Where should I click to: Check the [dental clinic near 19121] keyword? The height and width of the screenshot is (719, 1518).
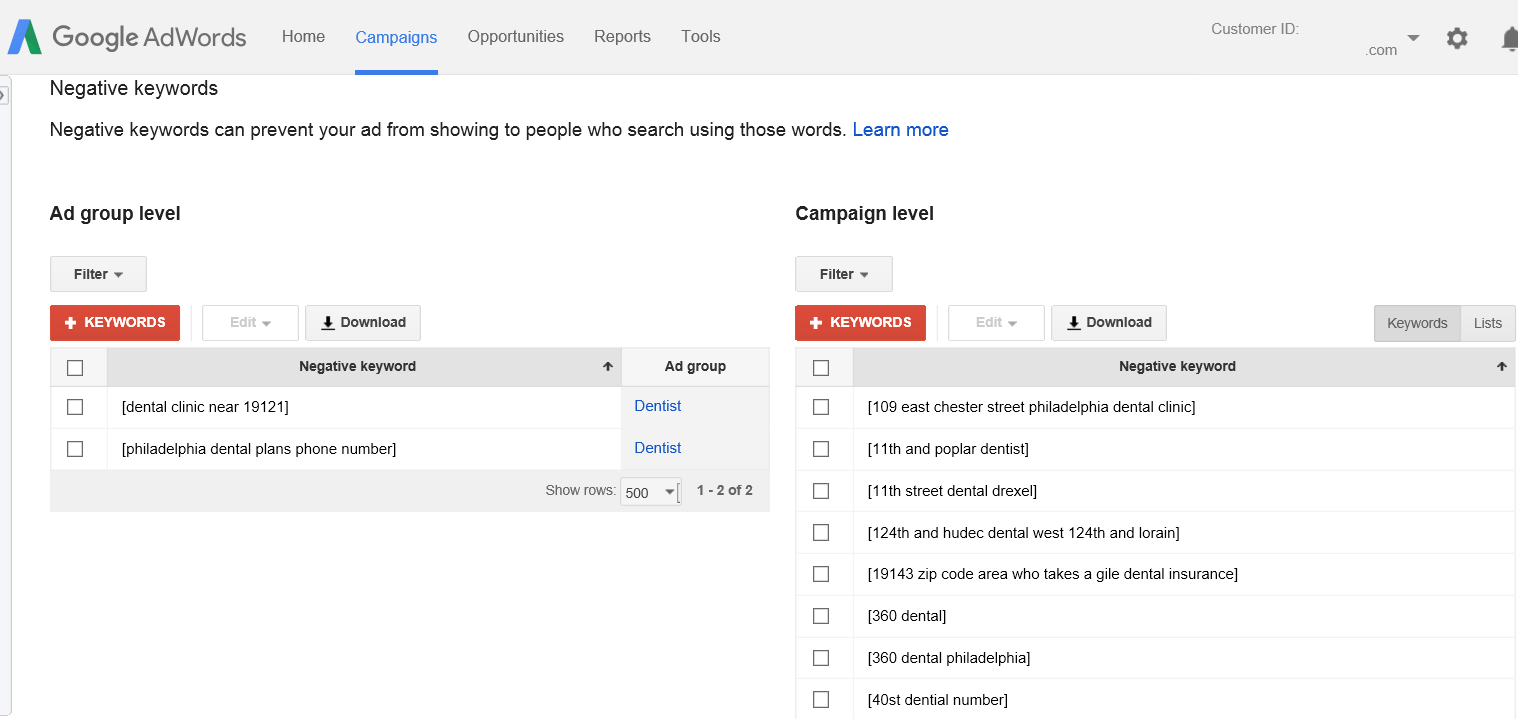click(x=75, y=407)
